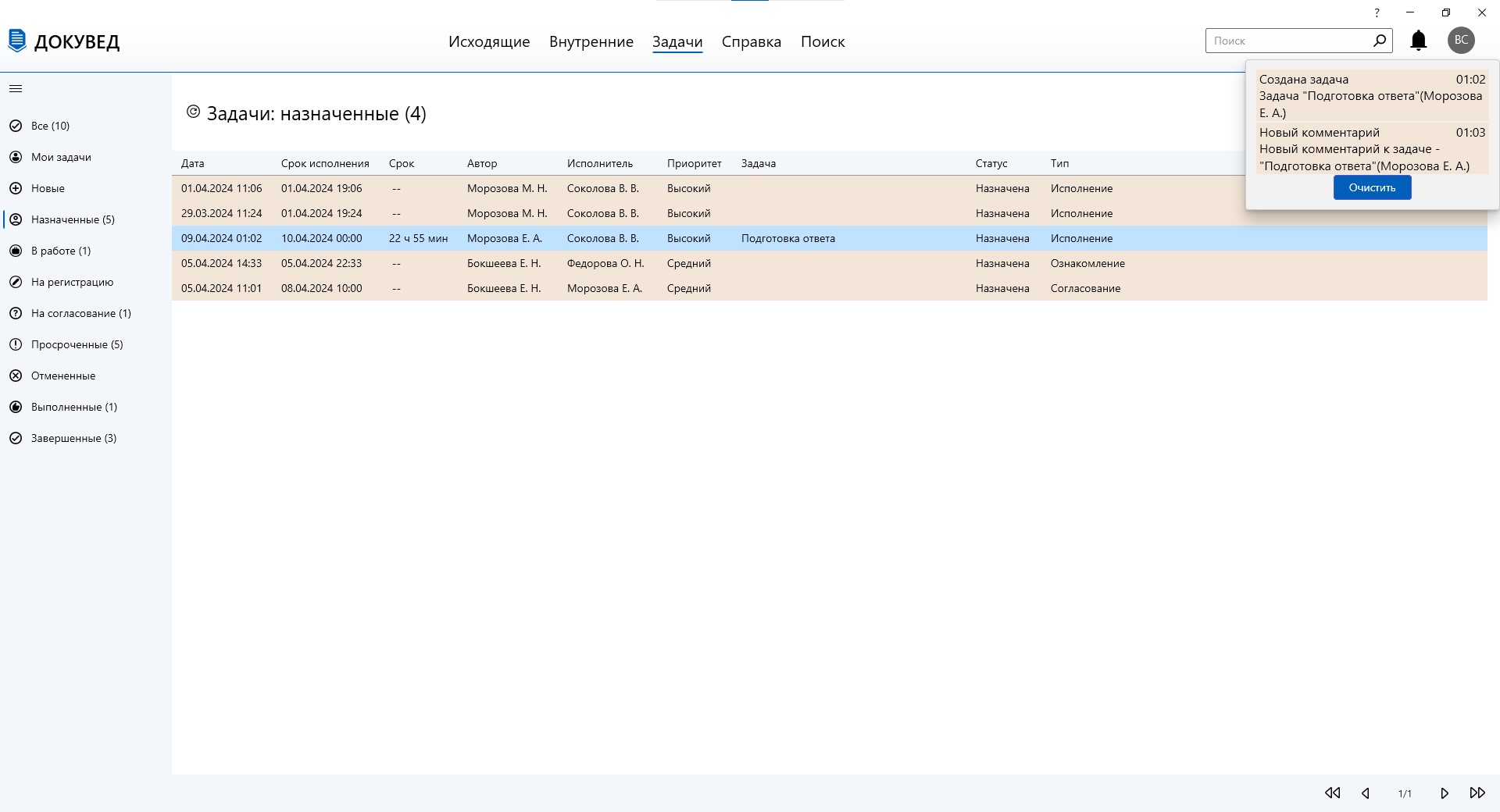Sort by the Срок исполнения column header
The height and width of the screenshot is (812, 1500).
pos(325,163)
